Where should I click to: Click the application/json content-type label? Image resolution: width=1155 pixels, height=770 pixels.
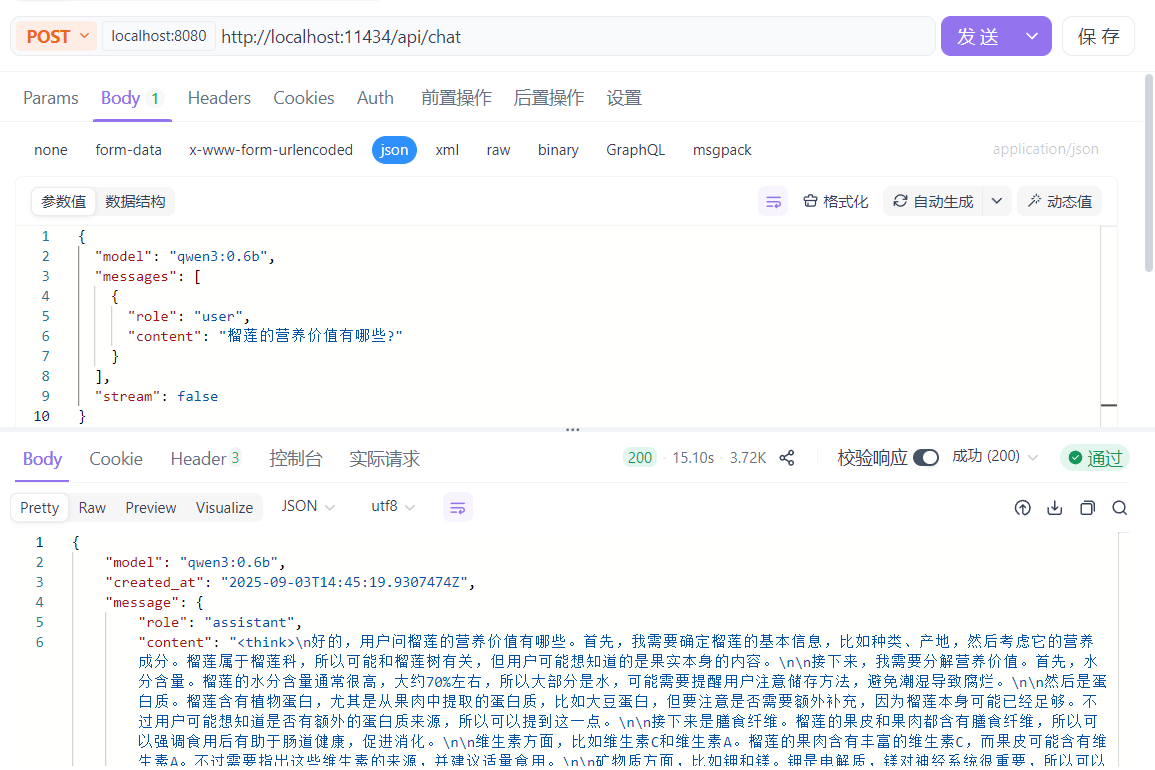(1045, 150)
